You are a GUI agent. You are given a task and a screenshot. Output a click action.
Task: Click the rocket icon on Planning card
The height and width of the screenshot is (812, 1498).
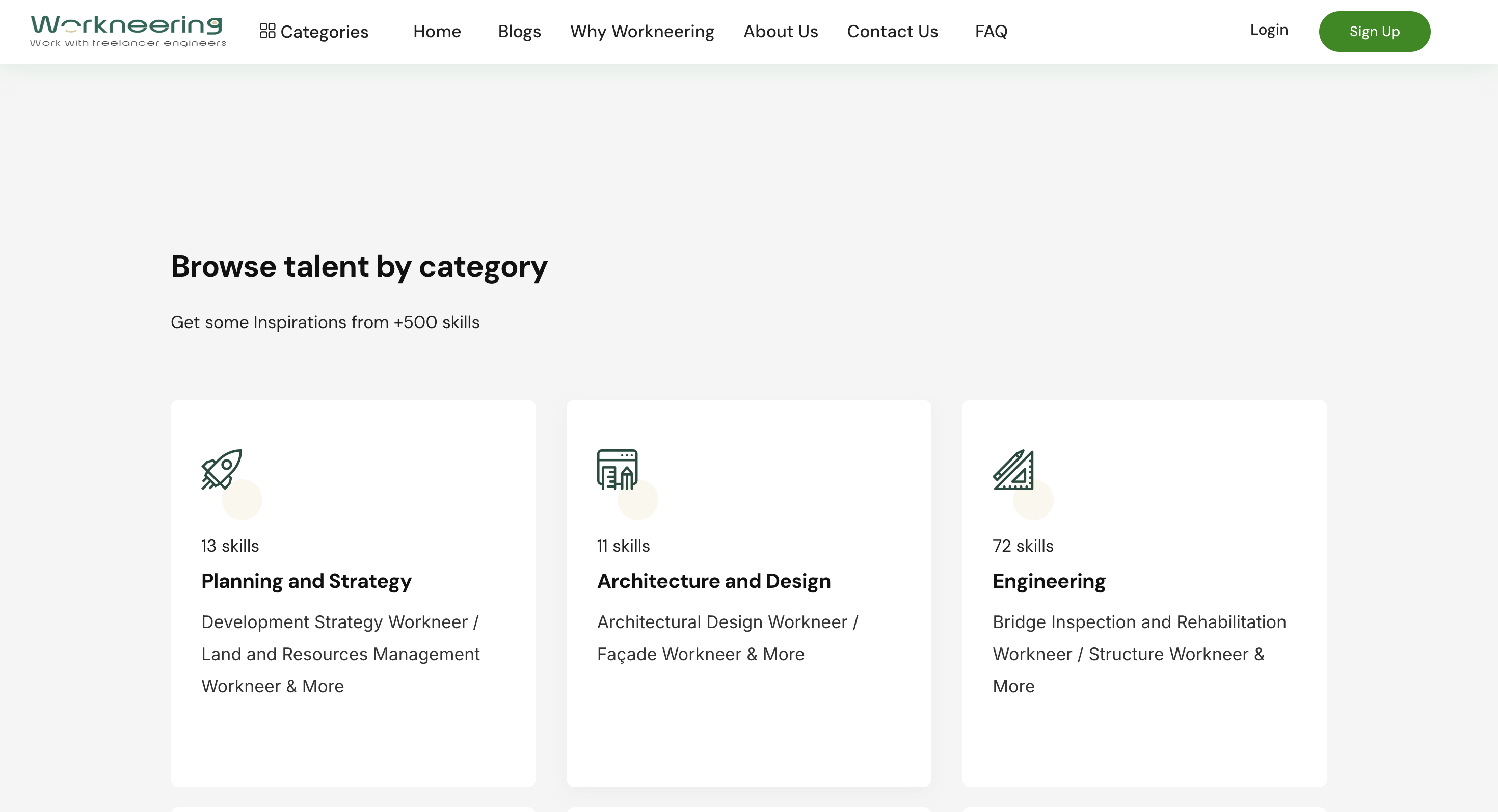pos(222,469)
